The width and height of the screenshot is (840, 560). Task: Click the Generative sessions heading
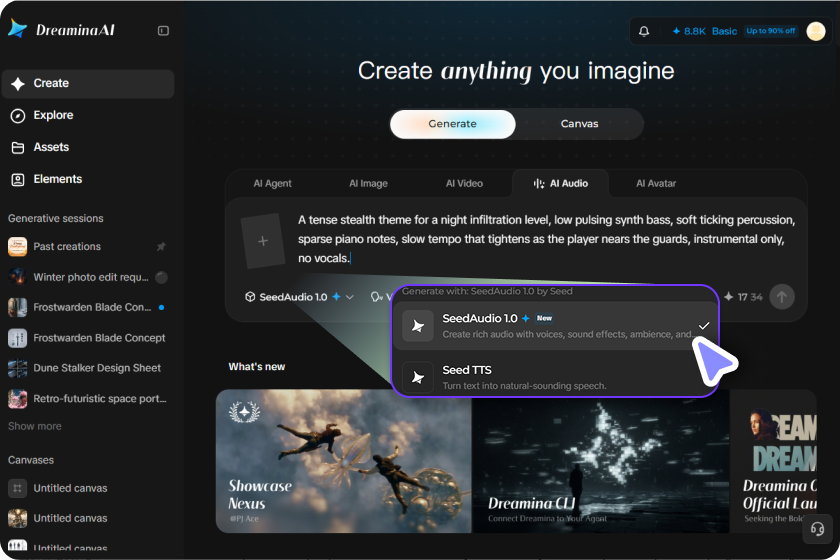56,219
